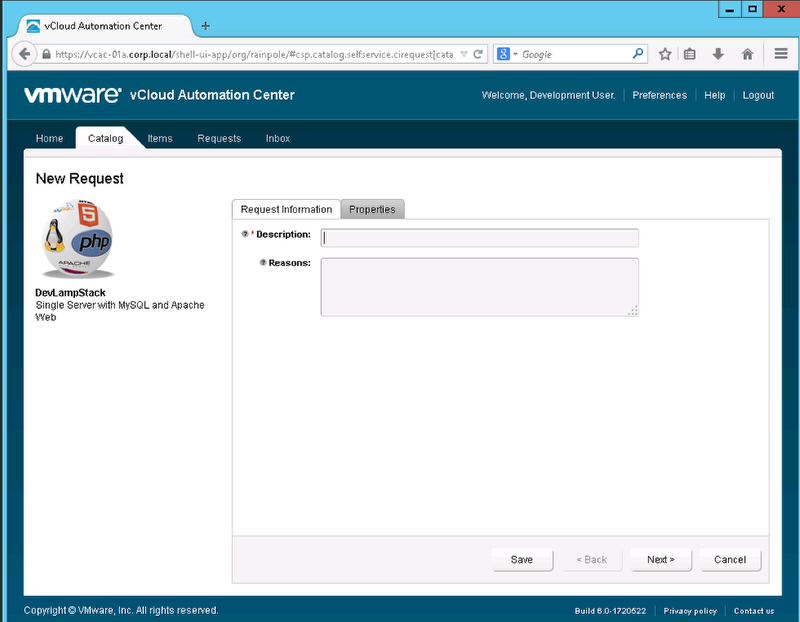
Task: Click the Next button
Action: click(661, 560)
